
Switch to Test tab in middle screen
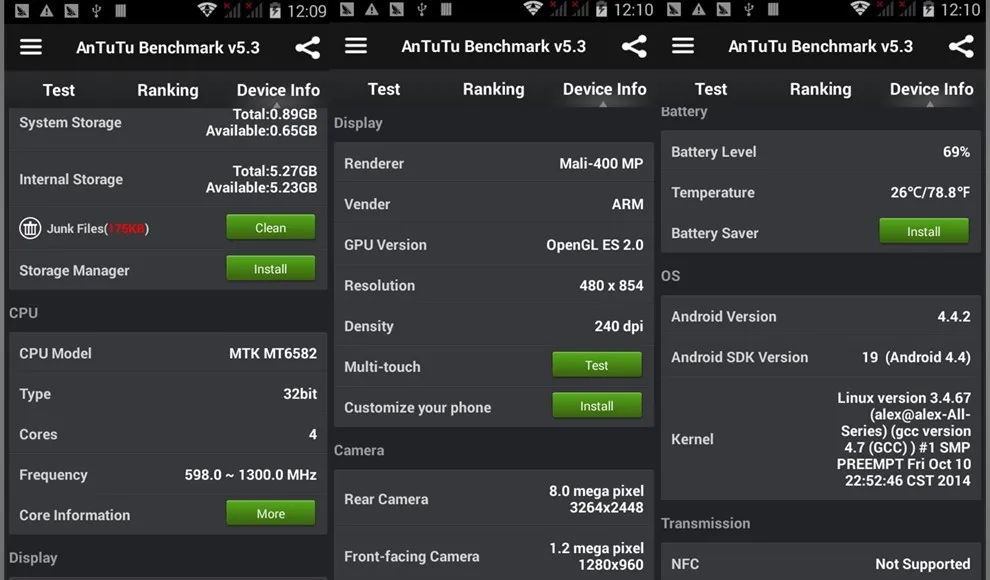(x=384, y=89)
